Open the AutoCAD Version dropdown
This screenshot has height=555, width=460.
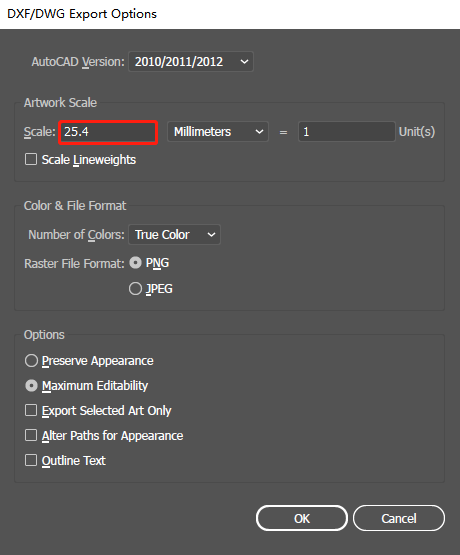(x=191, y=62)
